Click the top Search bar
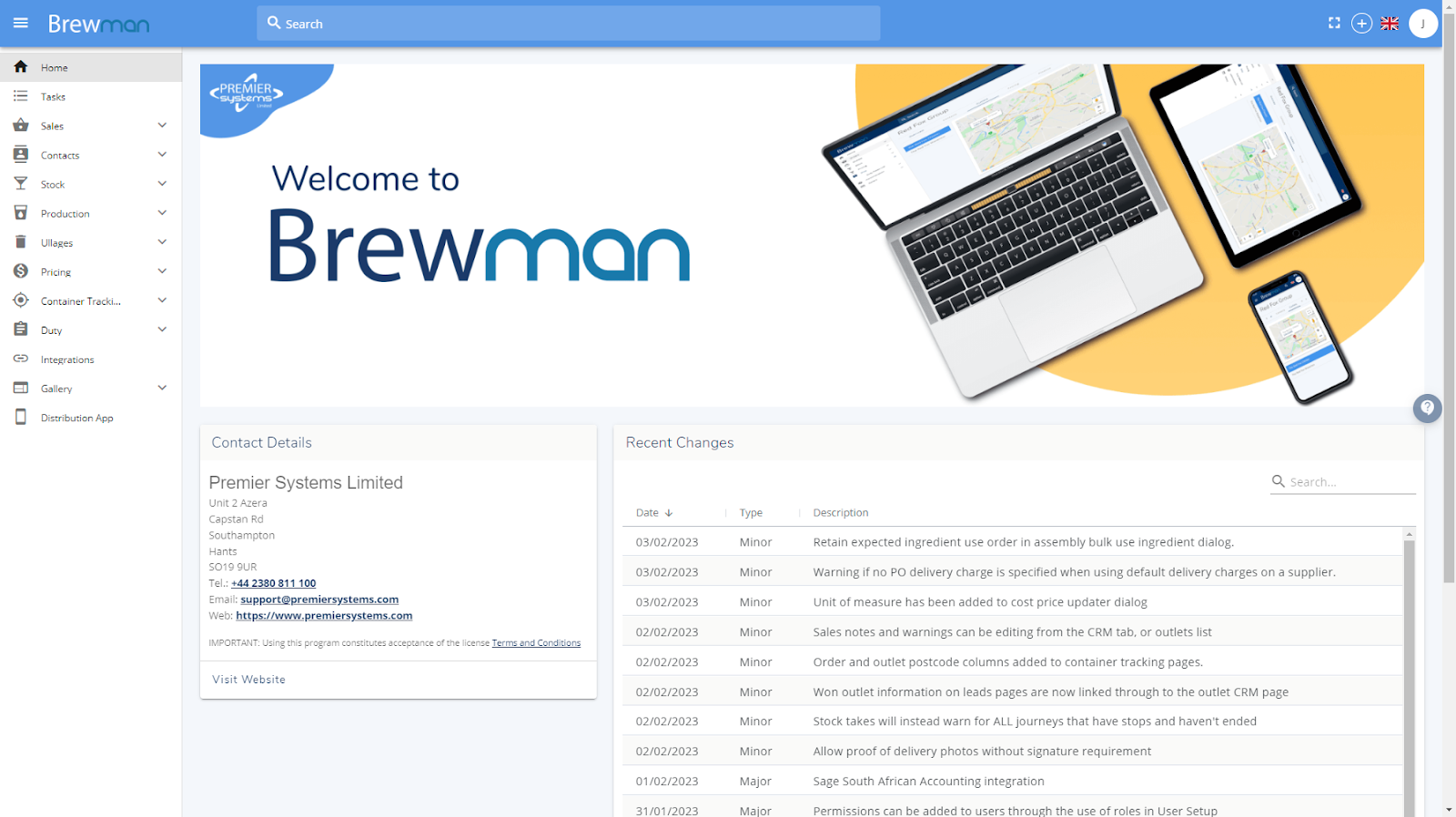This screenshot has width=1456, height=817. pyautogui.click(x=569, y=24)
